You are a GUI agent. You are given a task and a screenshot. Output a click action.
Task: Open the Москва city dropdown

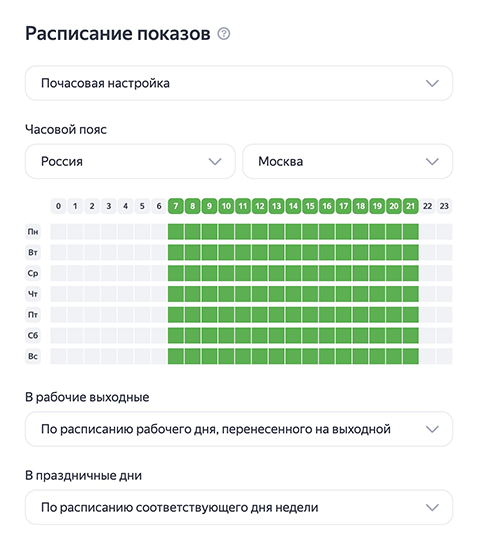347,161
